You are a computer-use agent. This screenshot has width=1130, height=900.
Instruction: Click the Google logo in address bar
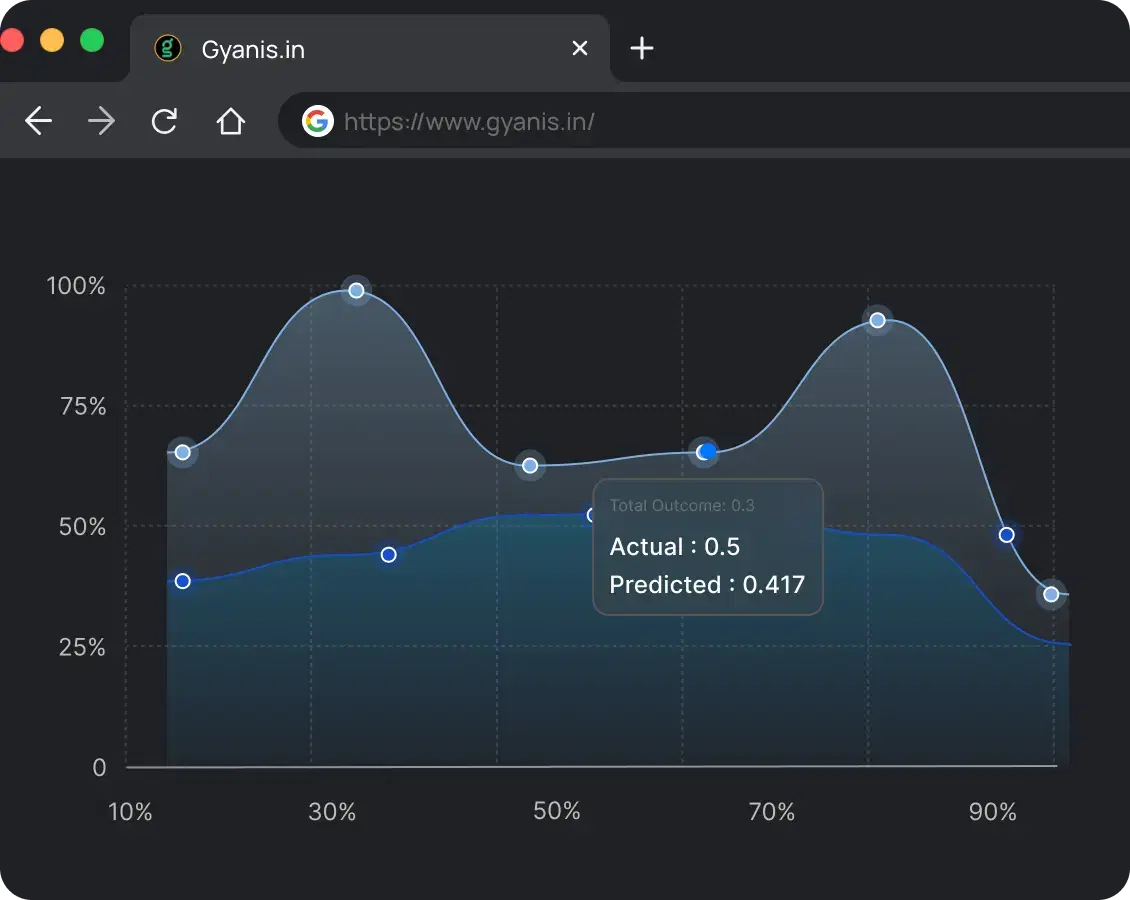click(317, 122)
